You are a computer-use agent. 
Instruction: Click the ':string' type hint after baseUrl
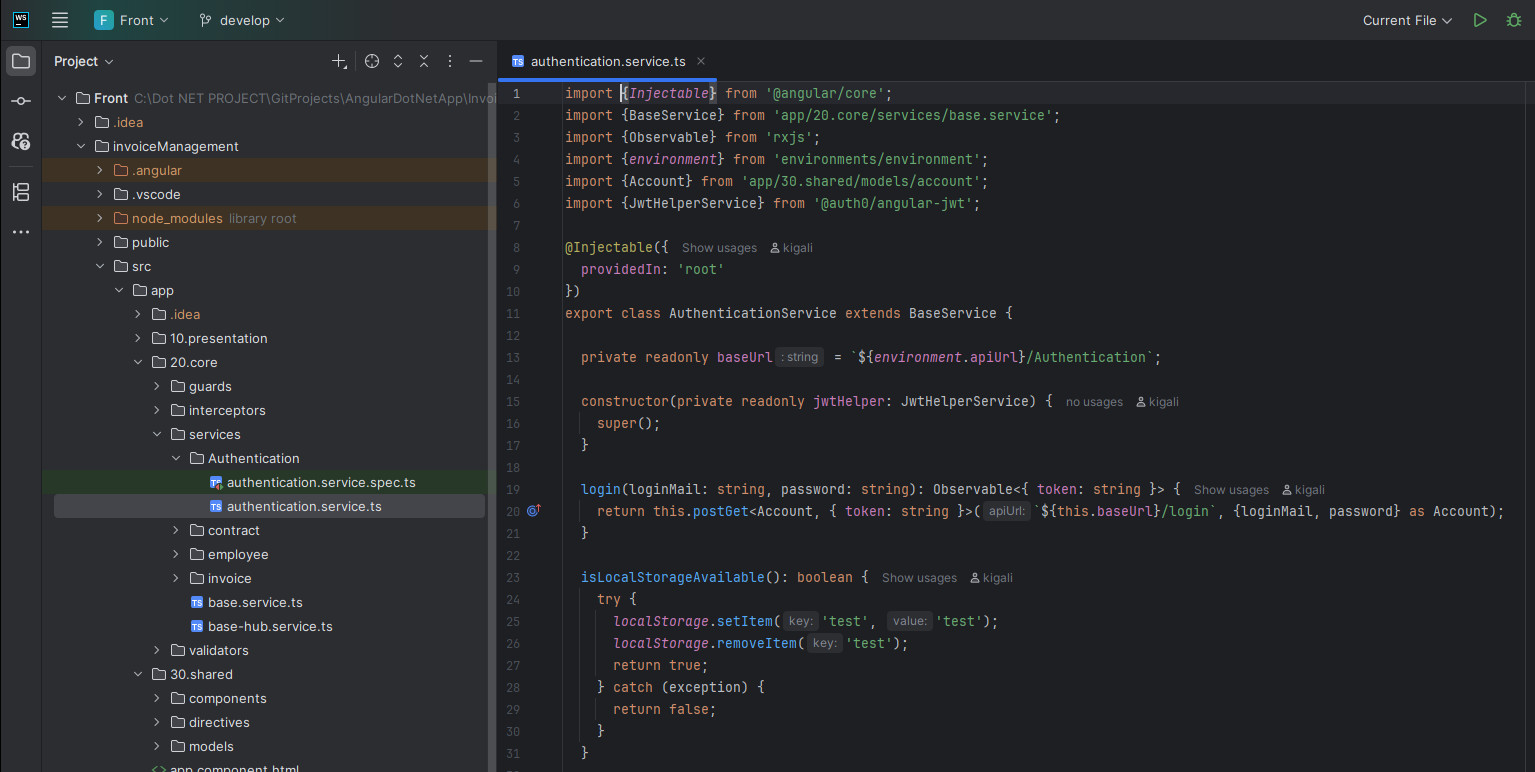(x=800, y=357)
